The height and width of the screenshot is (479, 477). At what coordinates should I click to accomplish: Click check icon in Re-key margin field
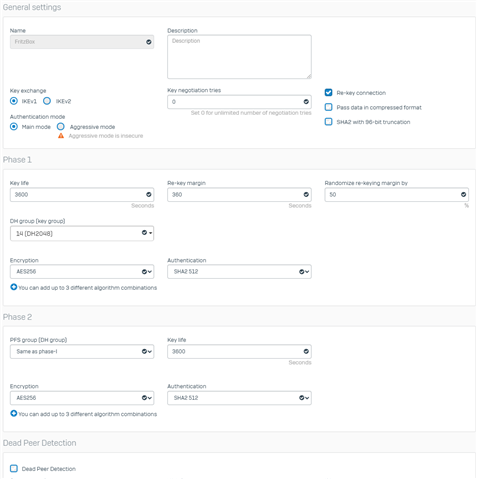[x=306, y=195]
